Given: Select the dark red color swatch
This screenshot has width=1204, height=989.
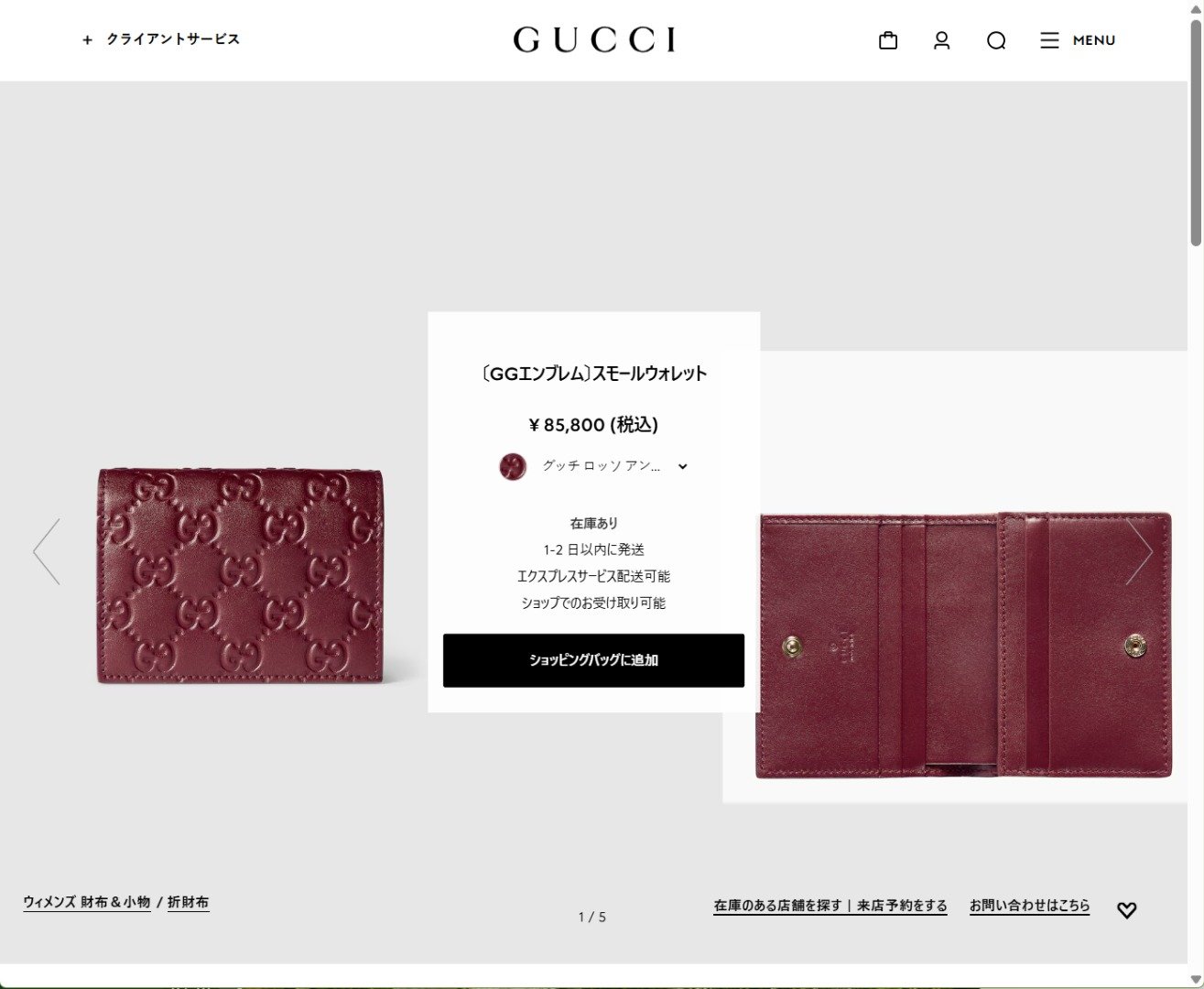Looking at the screenshot, I should [513, 466].
